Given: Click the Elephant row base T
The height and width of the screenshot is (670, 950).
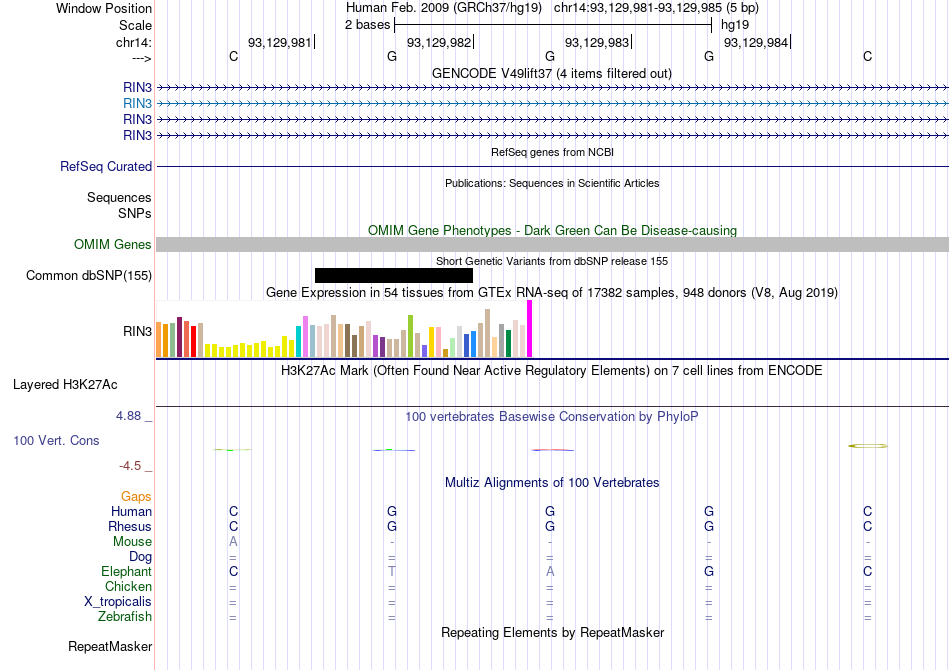Looking at the screenshot, I should [392, 572].
